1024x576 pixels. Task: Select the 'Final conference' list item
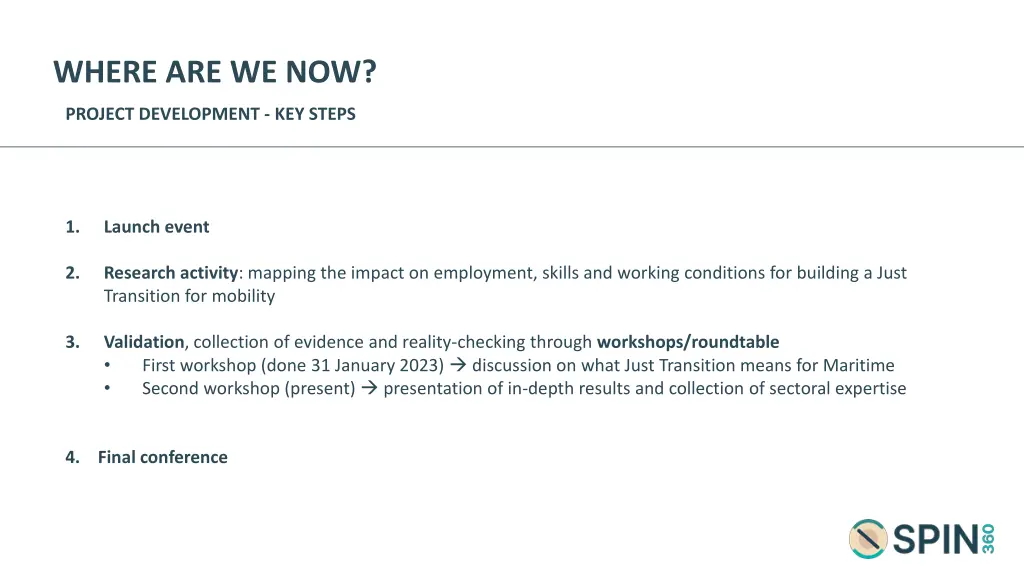(x=163, y=457)
